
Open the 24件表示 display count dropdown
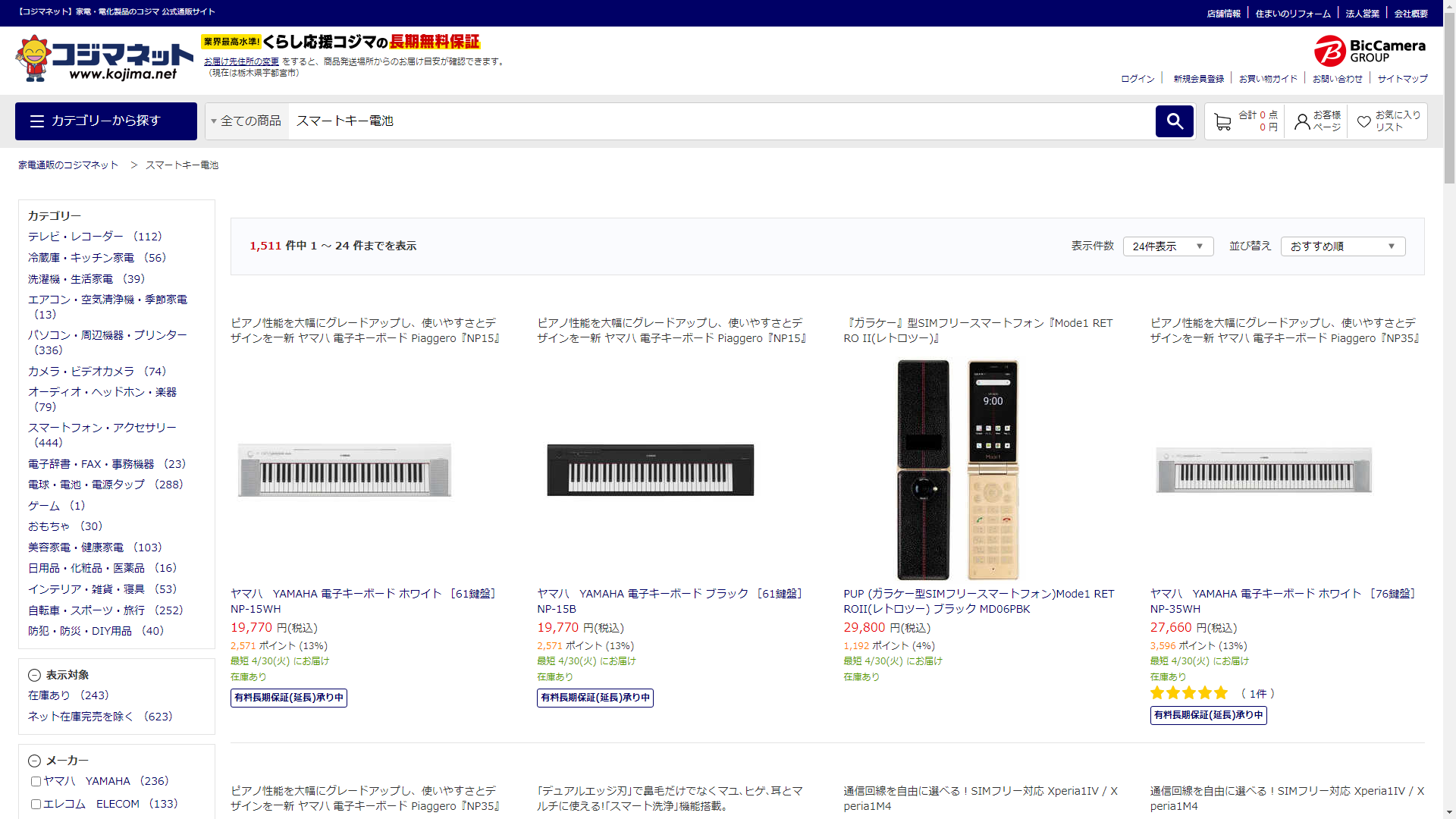tap(1168, 246)
